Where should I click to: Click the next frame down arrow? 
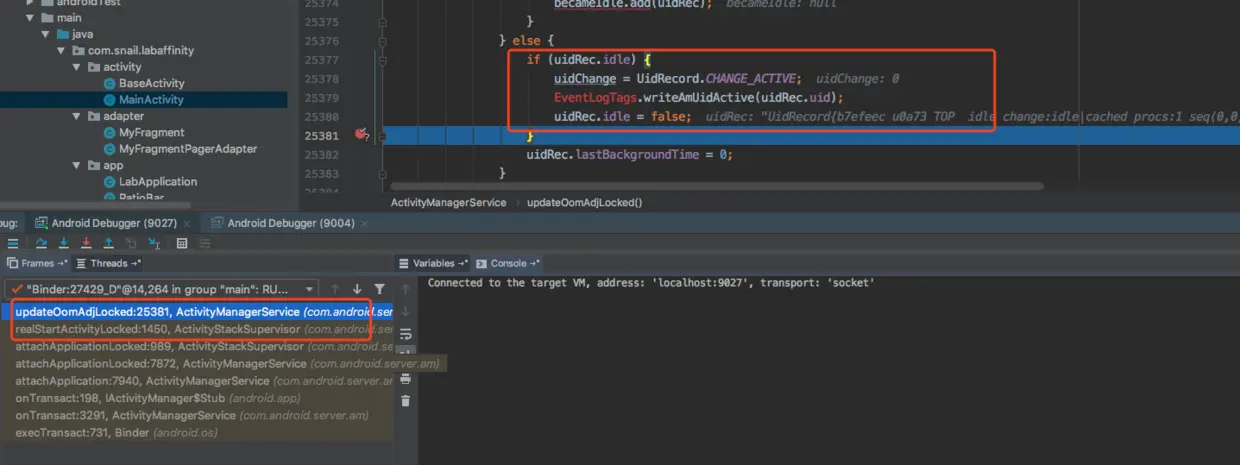pyautogui.click(x=357, y=289)
